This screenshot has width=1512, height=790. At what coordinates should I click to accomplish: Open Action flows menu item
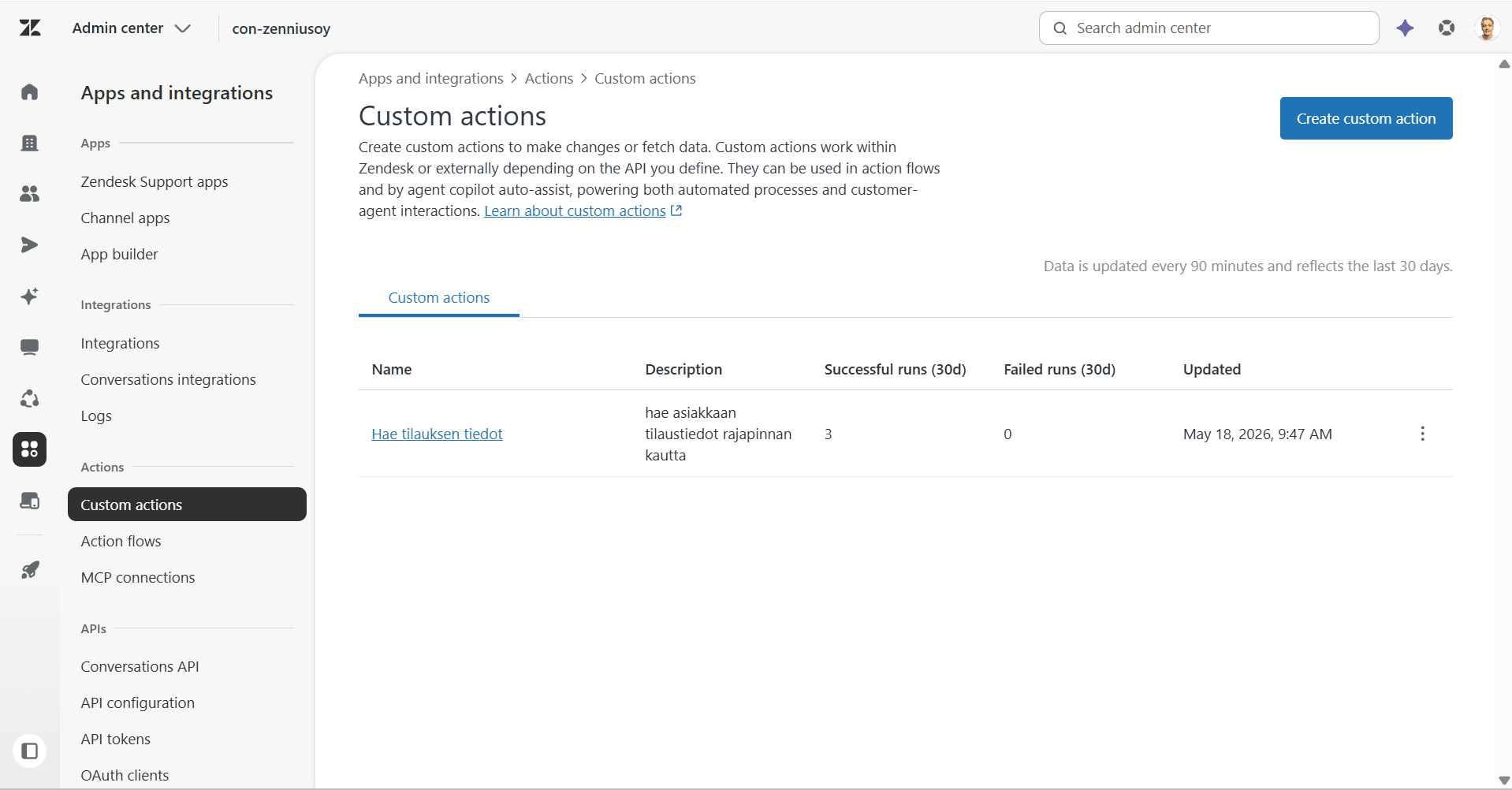pos(121,542)
